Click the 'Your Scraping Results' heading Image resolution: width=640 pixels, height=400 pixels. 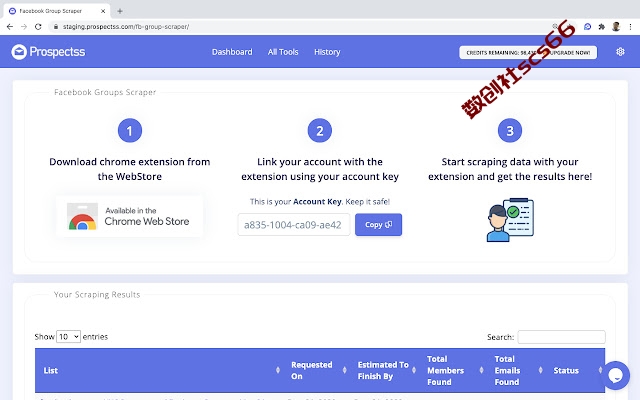[97, 294]
